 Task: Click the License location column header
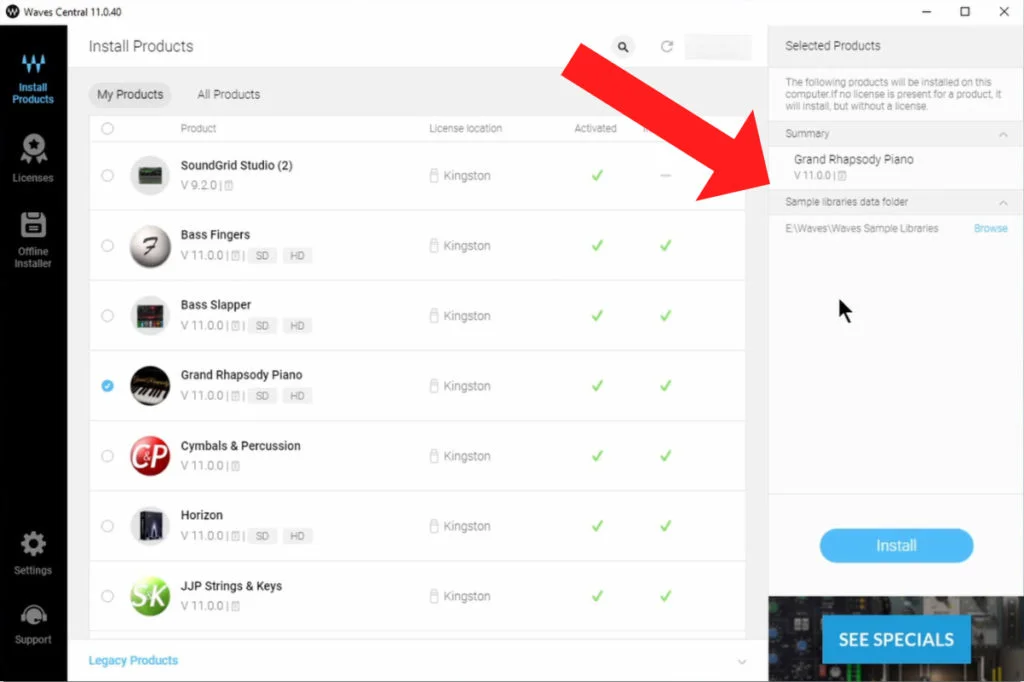pos(466,129)
